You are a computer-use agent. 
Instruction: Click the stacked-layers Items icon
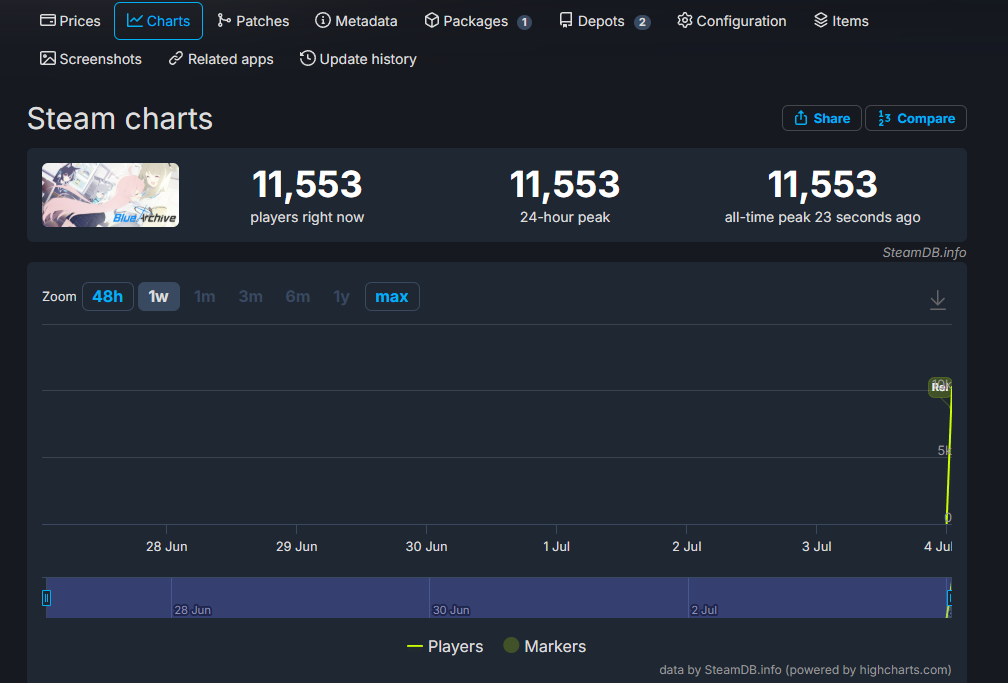[820, 21]
